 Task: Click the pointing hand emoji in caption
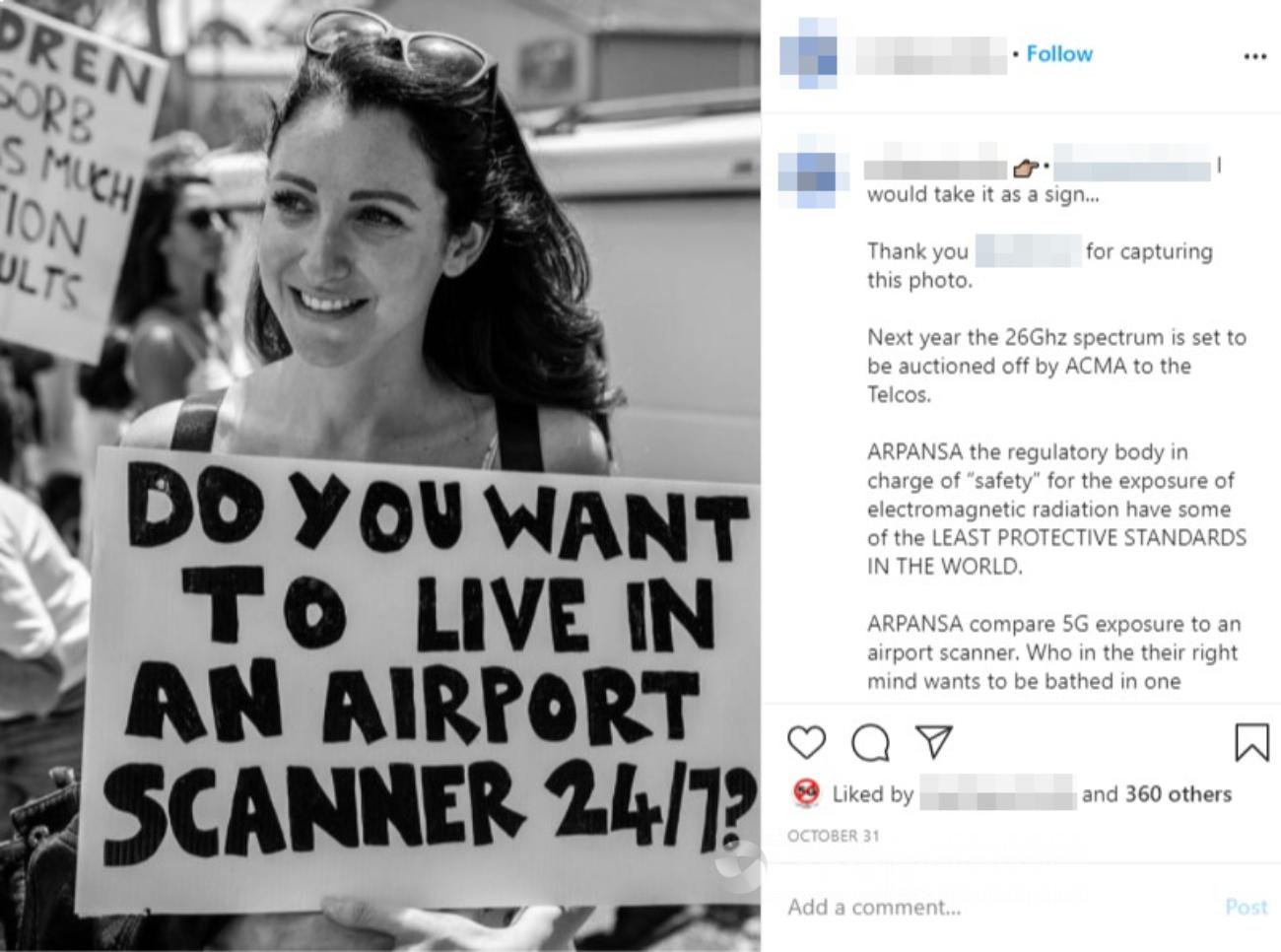1026,169
